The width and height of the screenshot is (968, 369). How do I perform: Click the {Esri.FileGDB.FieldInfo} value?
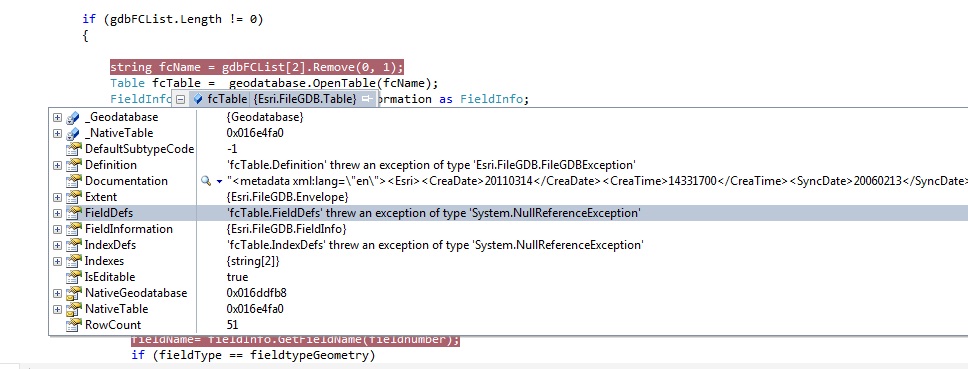click(x=286, y=229)
